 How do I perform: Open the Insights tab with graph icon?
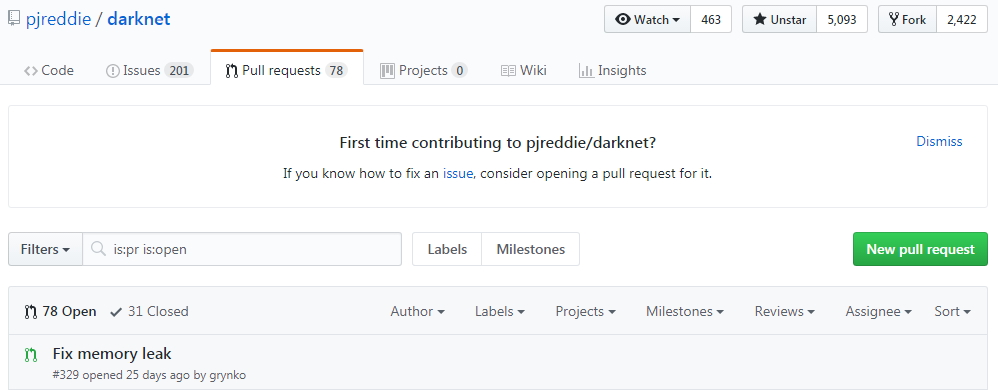(612, 71)
